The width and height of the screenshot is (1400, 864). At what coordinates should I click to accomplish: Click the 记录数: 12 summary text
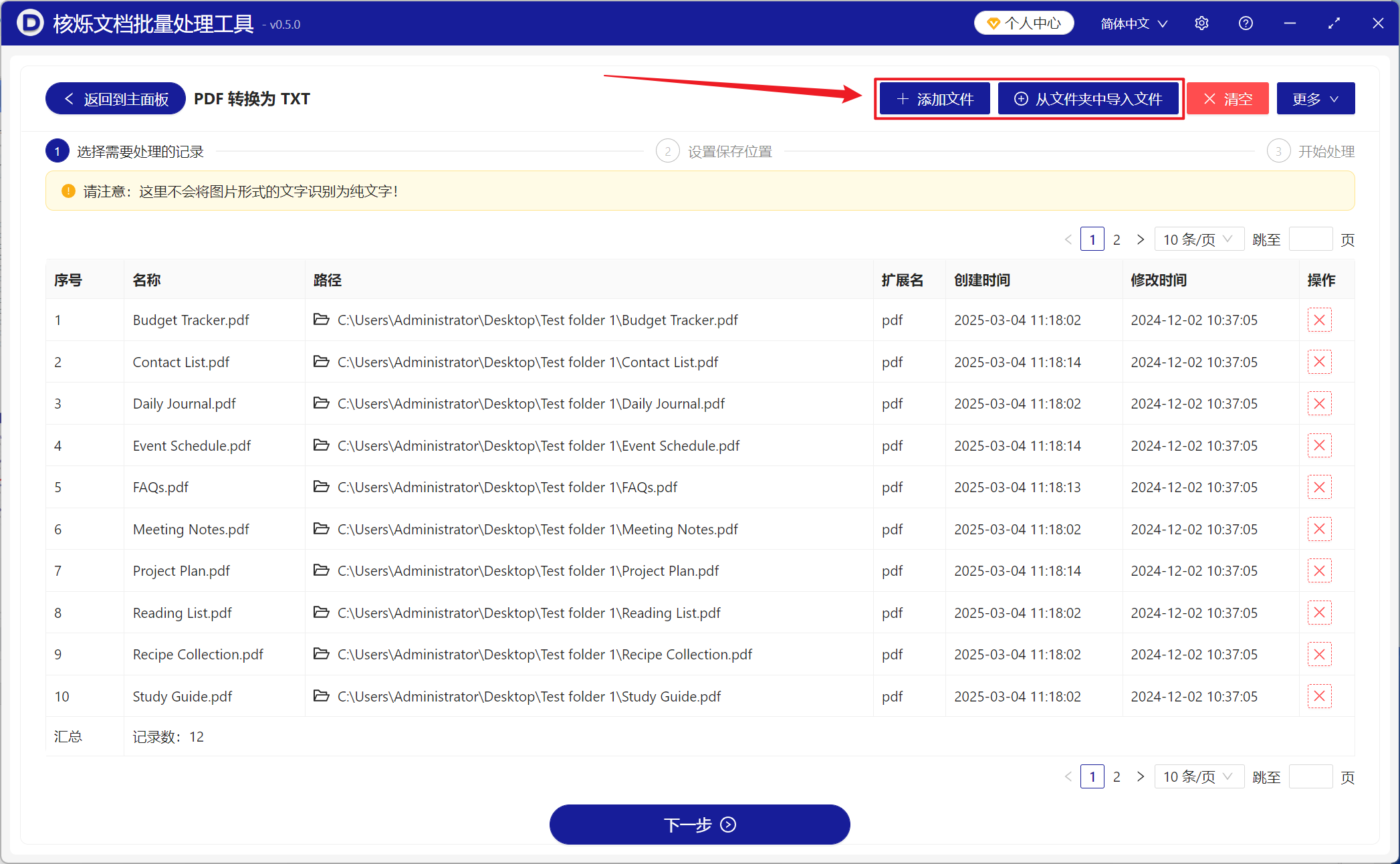pyautogui.click(x=168, y=736)
